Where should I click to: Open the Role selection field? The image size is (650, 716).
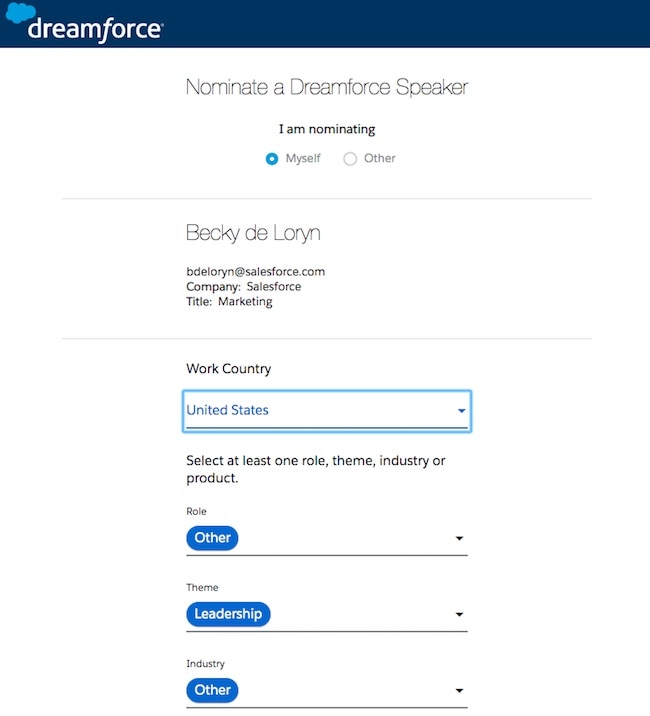click(x=340, y=538)
